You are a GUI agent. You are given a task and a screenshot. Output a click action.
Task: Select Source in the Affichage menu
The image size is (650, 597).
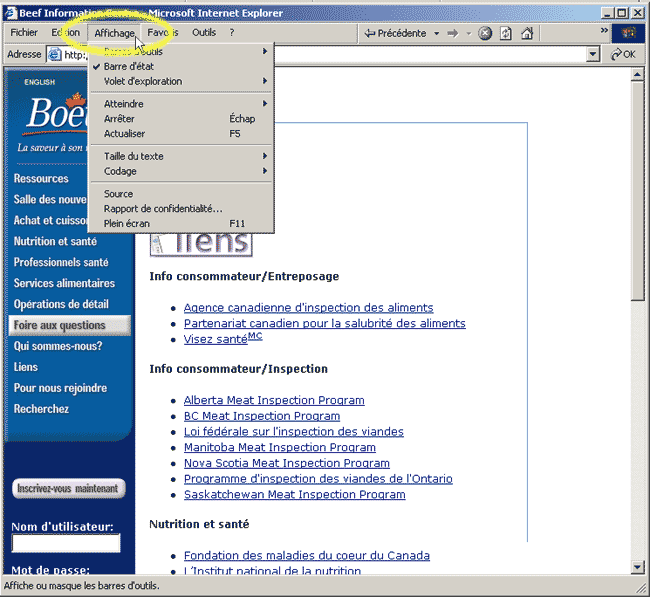[181, 194]
